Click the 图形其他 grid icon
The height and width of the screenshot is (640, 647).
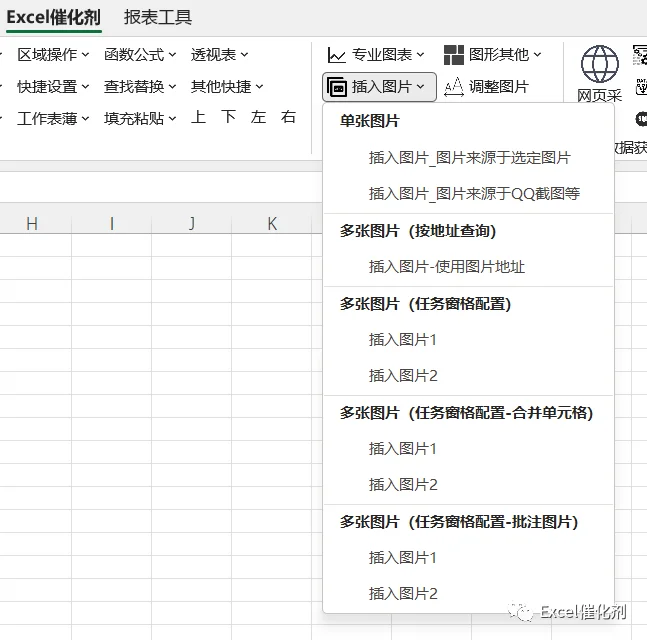point(454,55)
